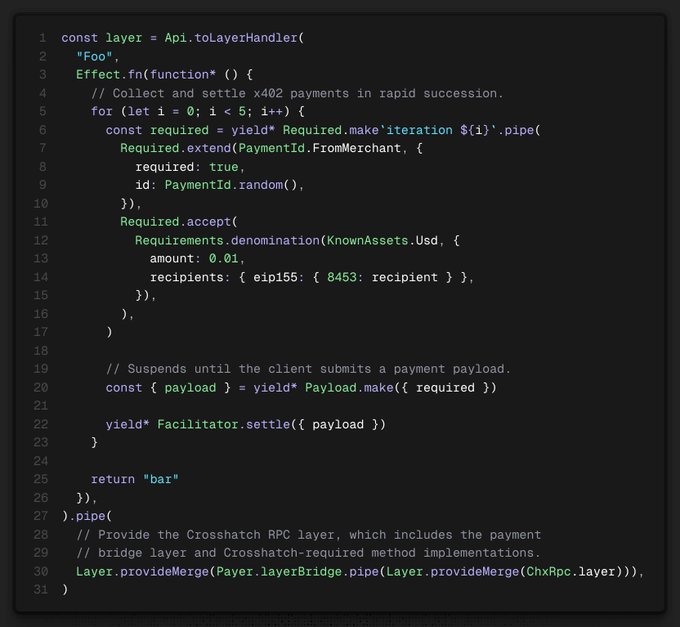Click 'Facilitator.settle({ payload })' on line 22
680x627 pixels.
tap(271, 425)
